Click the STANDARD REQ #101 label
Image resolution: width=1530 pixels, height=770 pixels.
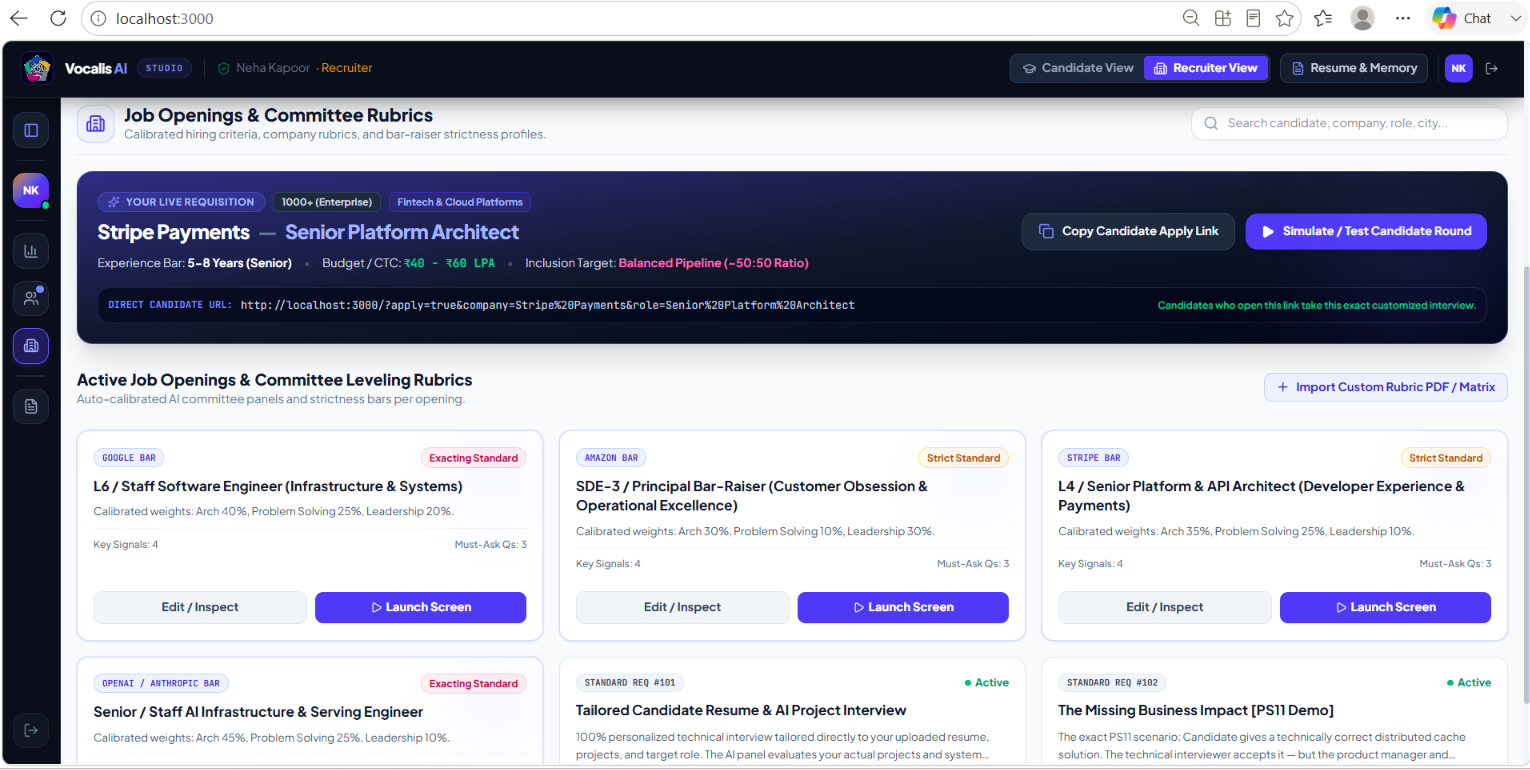(630, 683)
